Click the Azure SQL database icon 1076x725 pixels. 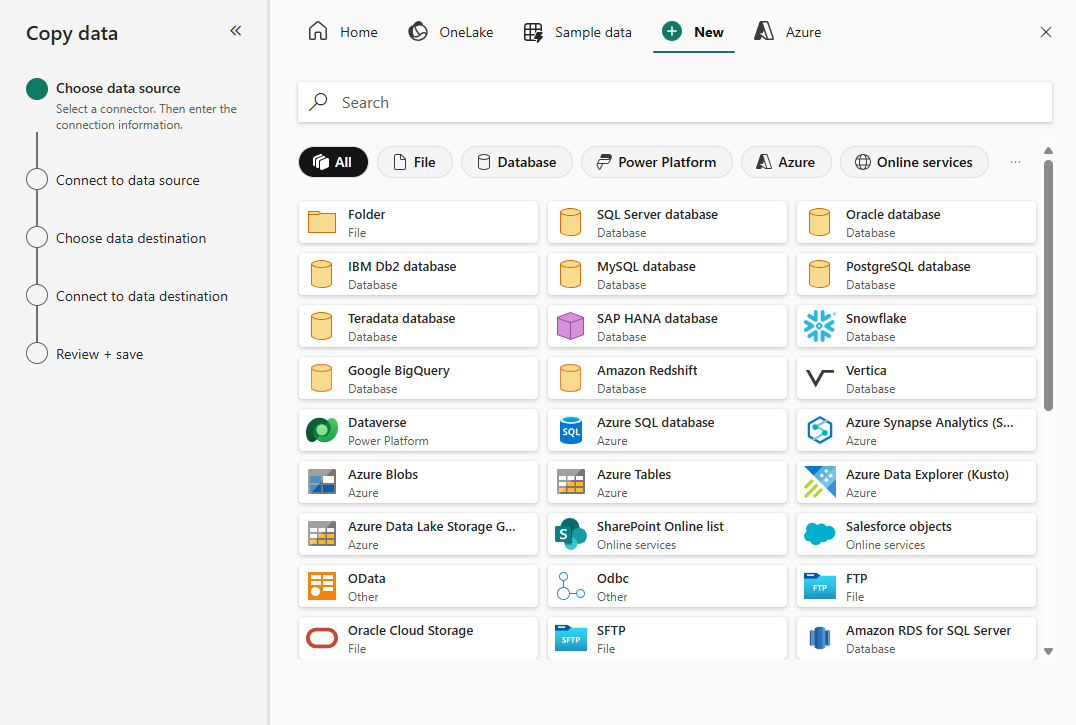click(570, 430)
